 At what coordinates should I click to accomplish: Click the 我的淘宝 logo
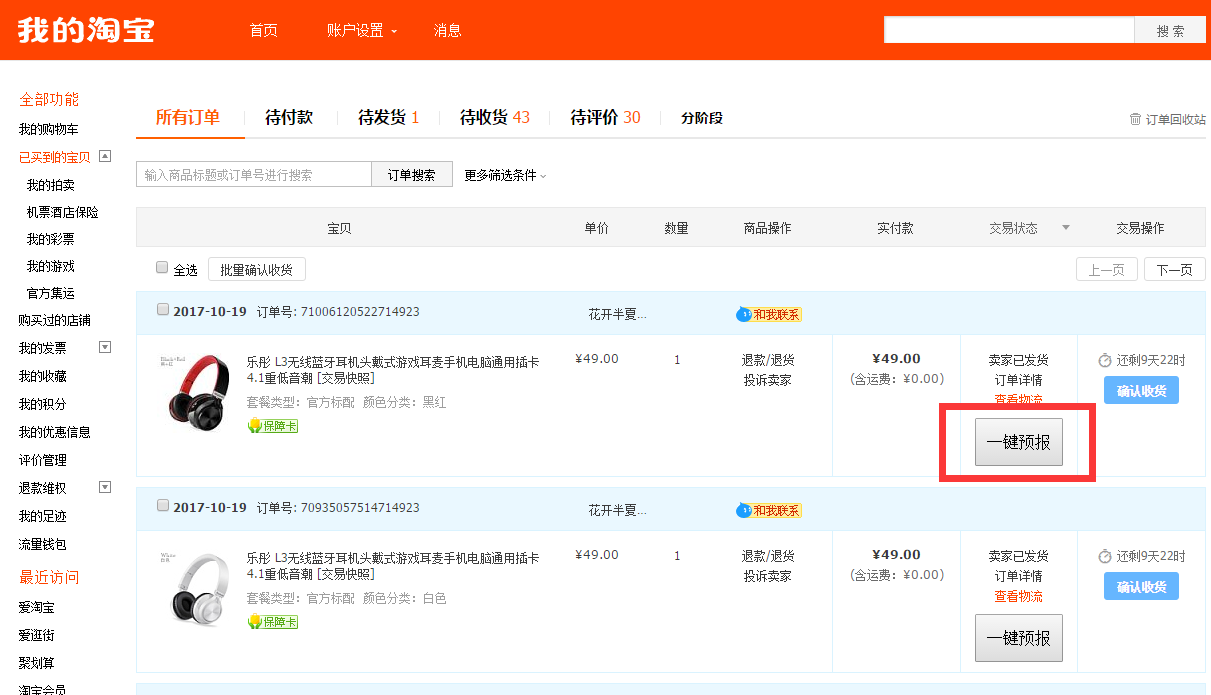pyautogui.click(x=86, y=30)
